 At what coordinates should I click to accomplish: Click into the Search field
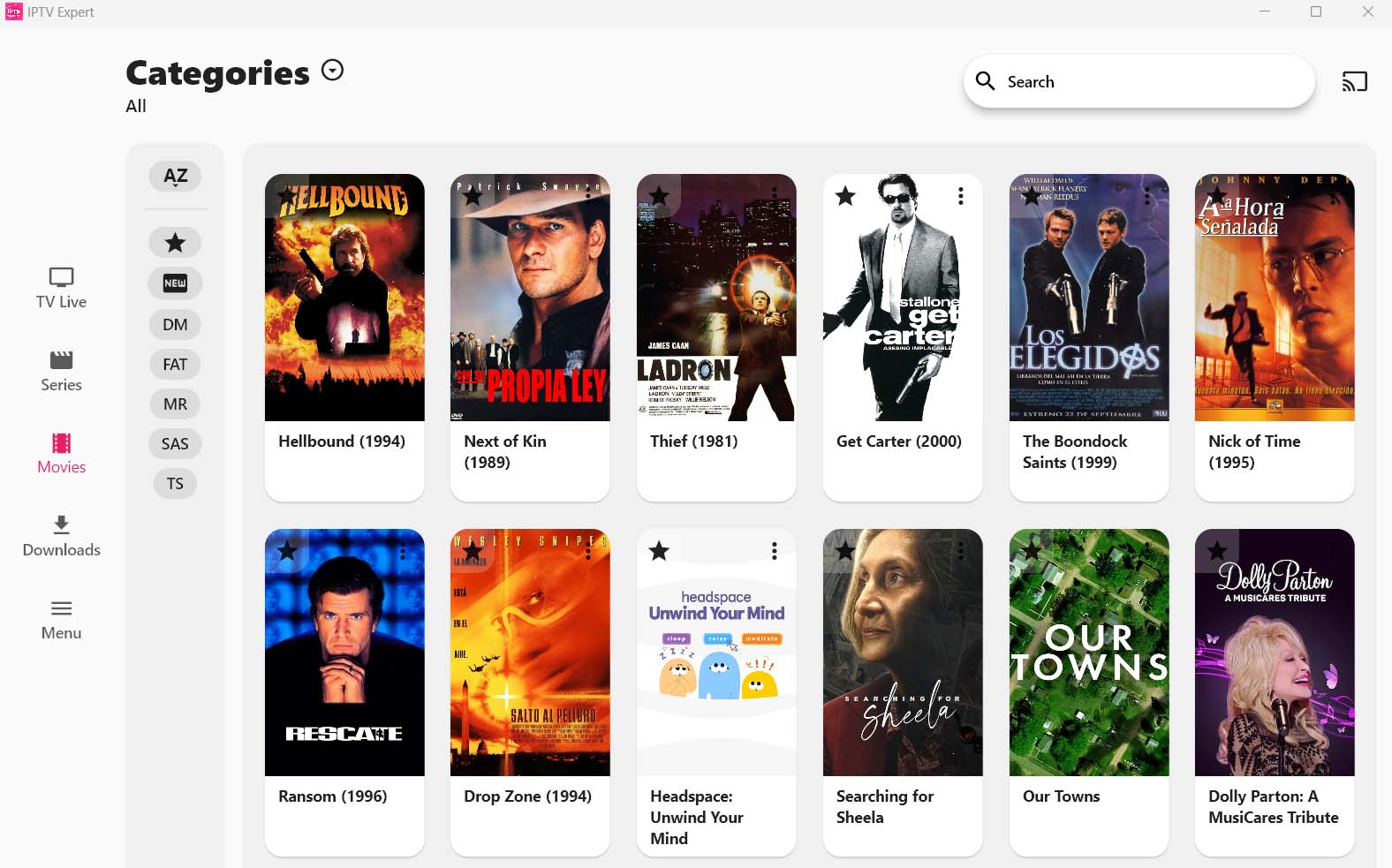point(1139,81)
